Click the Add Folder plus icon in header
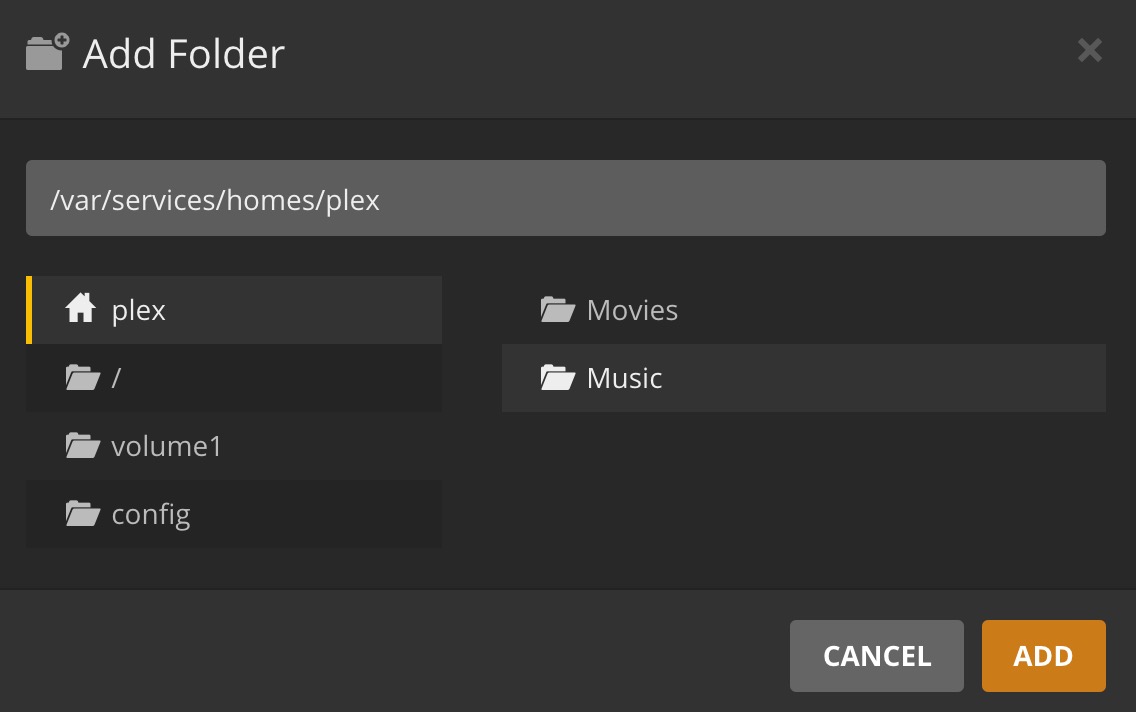 47,52
